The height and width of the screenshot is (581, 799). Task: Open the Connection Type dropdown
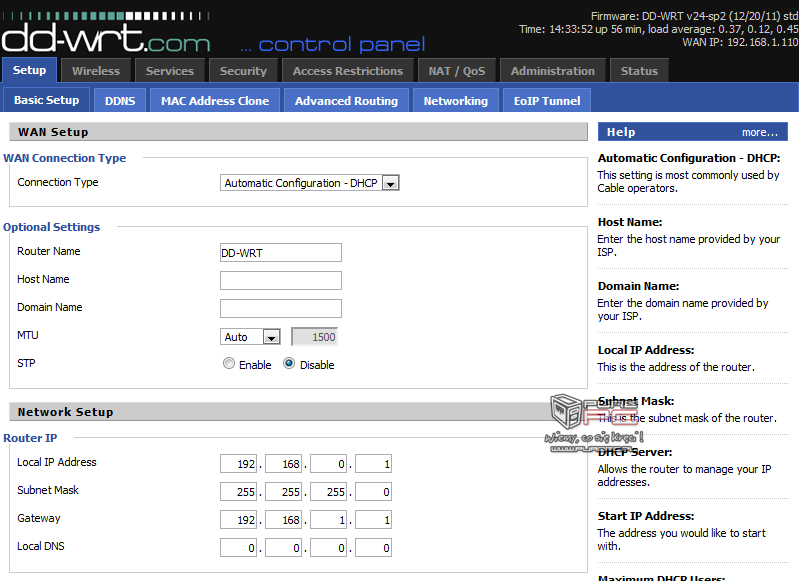click(309, 183)
